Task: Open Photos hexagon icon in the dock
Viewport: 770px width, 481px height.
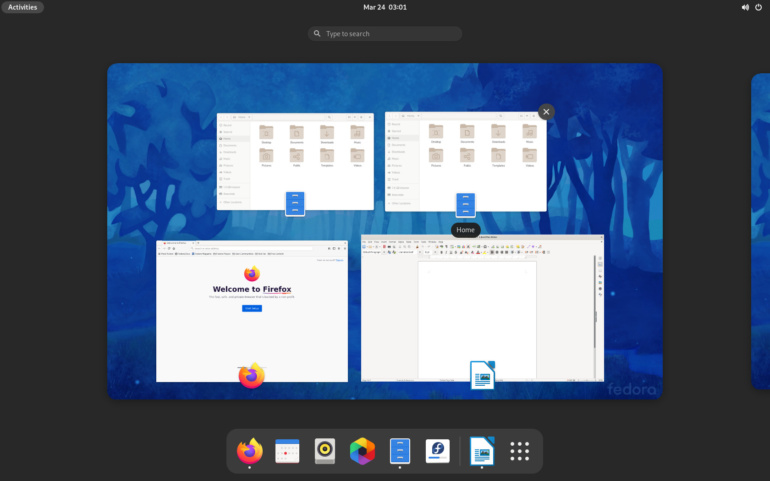Action: coord(362,451)
